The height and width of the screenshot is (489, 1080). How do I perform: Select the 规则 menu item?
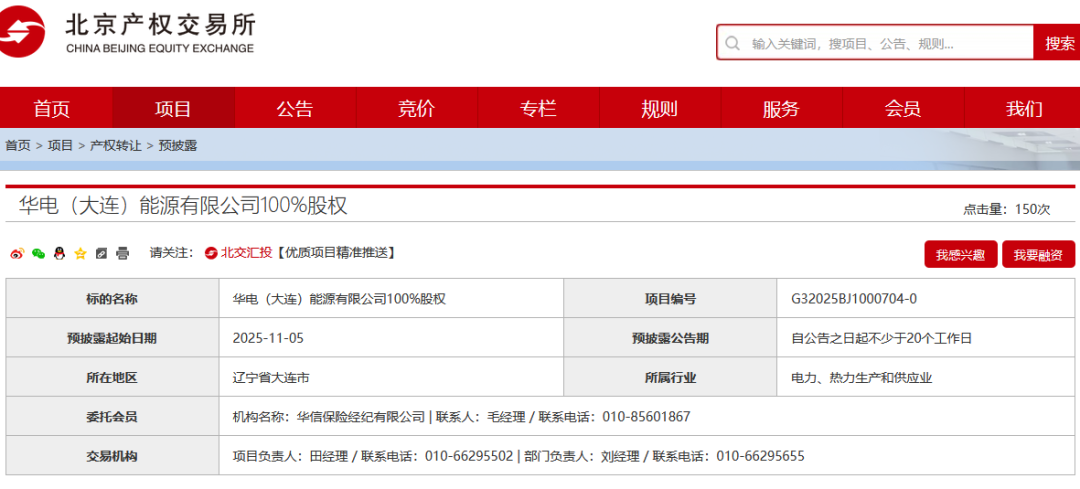(659, 108)
